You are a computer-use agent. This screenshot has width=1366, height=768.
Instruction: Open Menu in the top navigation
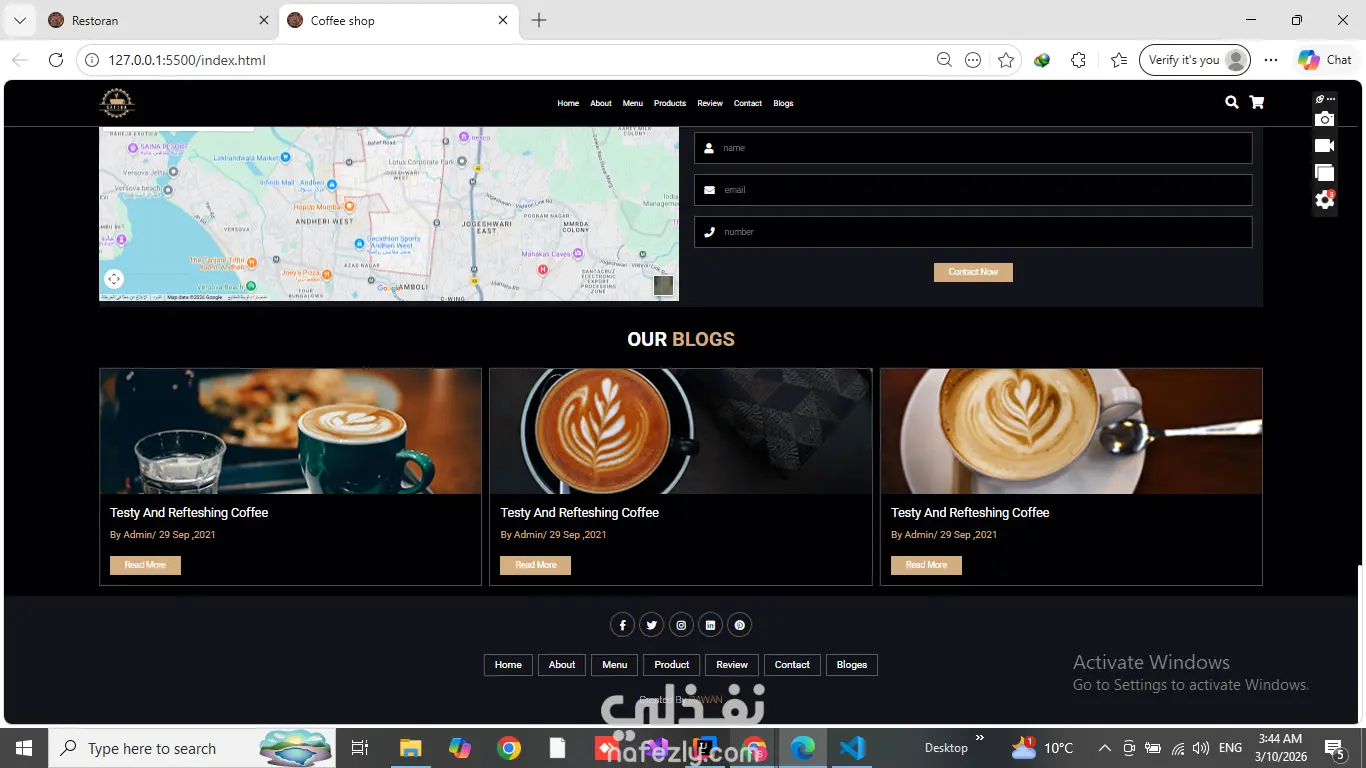pyautogui.click(x=633, y=103)
